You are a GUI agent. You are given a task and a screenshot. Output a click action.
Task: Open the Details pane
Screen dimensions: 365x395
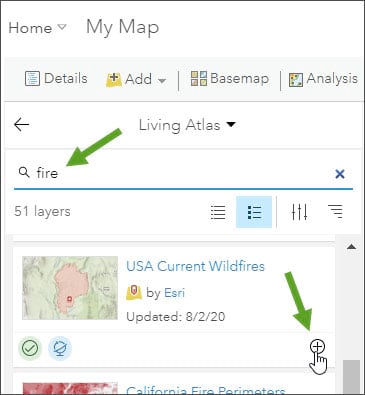[56, 79]
